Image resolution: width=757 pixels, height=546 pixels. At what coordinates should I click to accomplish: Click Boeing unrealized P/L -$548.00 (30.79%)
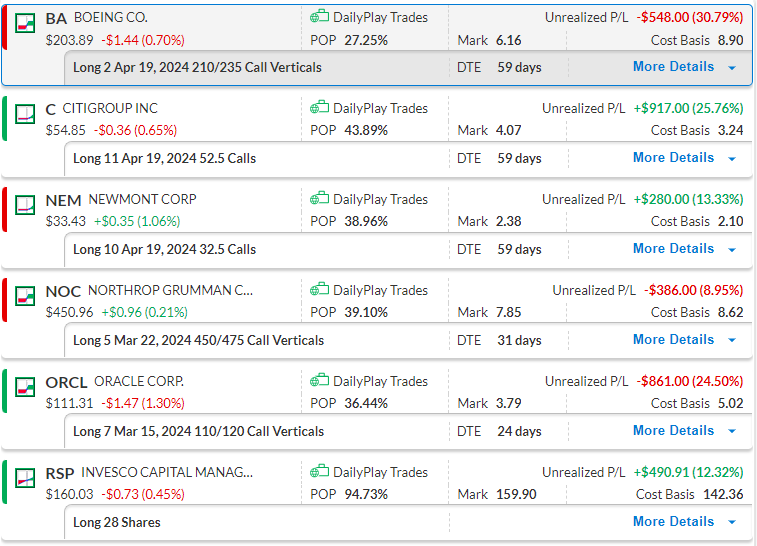[690, 17]
